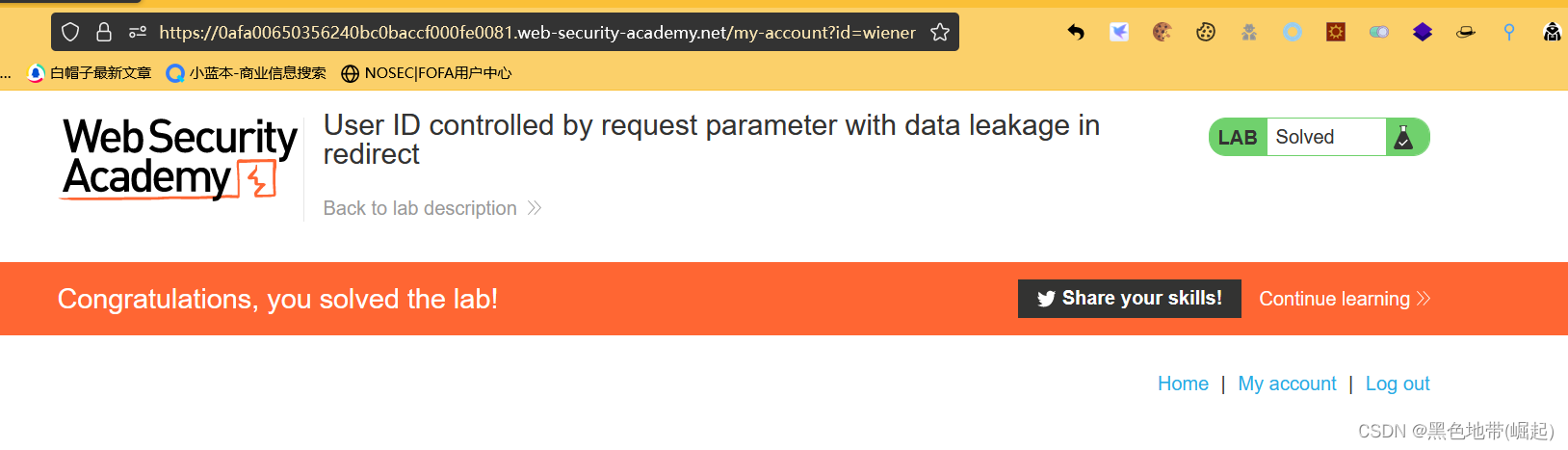Screen dimensions: 1568x450
Task: Open the blue bird extension icon
Action: pyautogui.click(x=1119, y=33)
